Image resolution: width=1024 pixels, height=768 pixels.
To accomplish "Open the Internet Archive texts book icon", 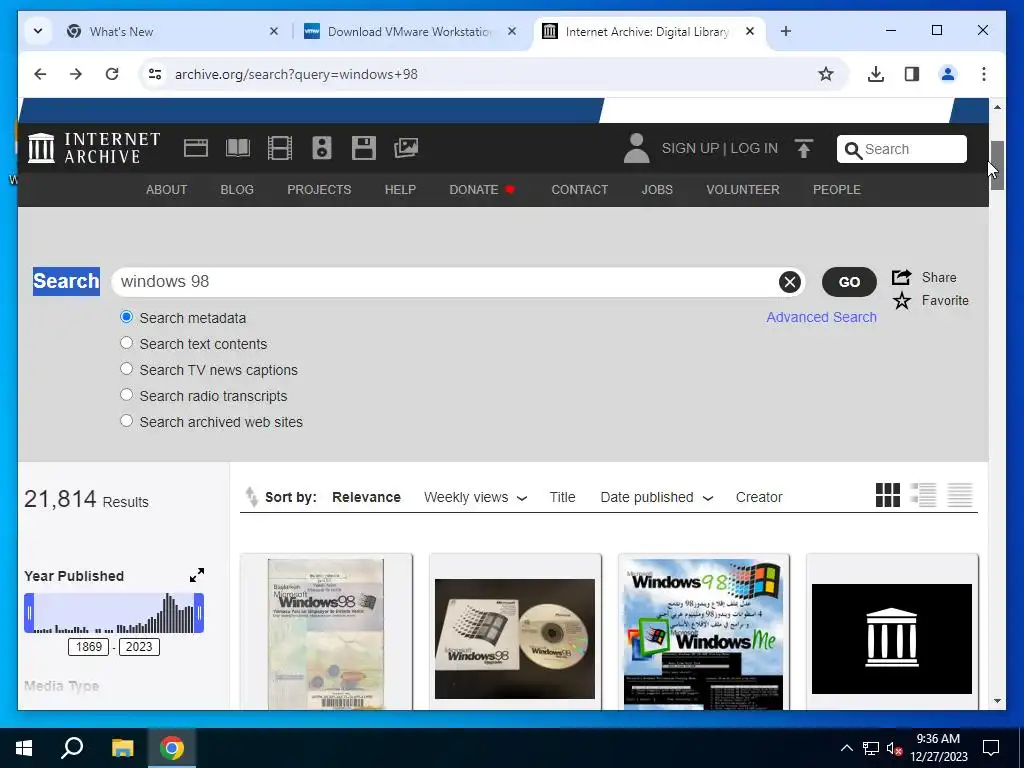I will click(x=238, y=148).
